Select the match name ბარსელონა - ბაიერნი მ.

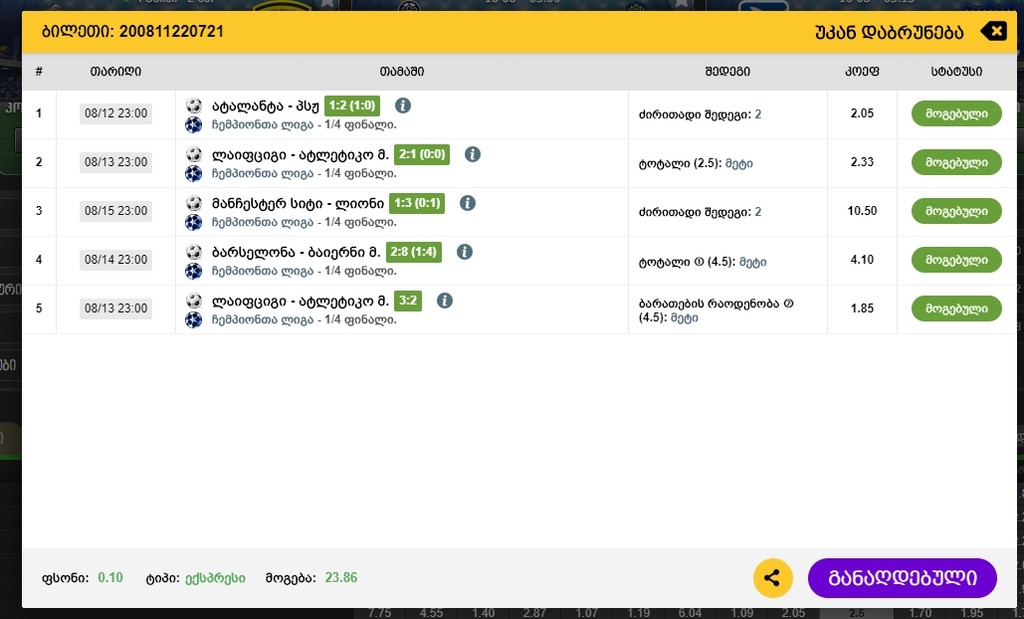pos(296,253)
